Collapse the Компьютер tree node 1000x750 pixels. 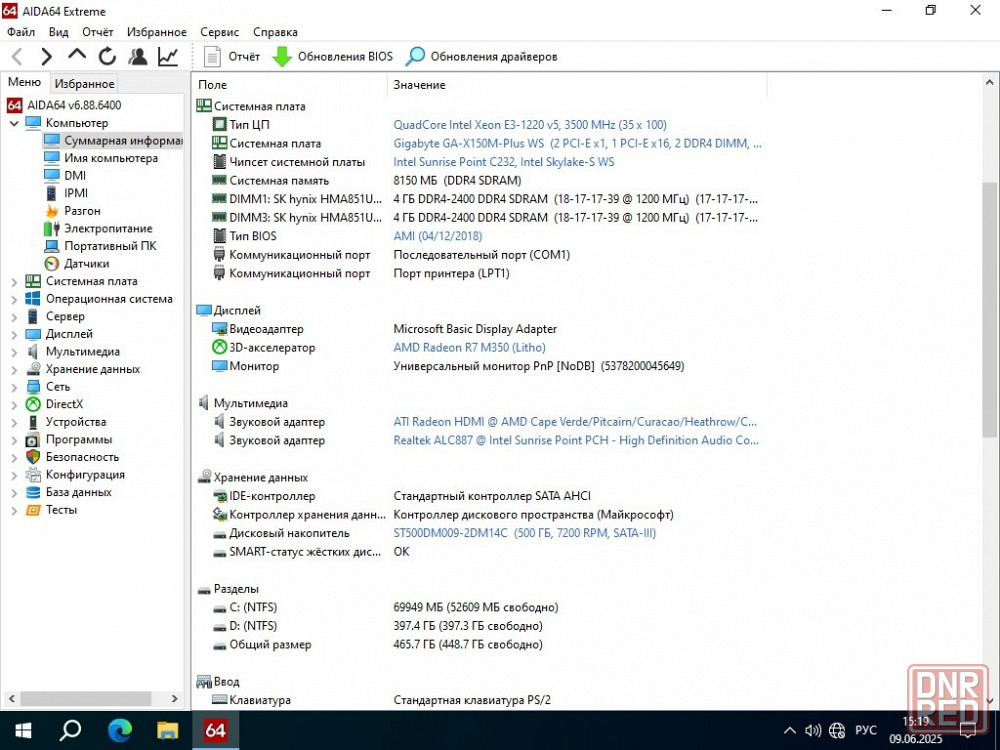tap(14, 123)
